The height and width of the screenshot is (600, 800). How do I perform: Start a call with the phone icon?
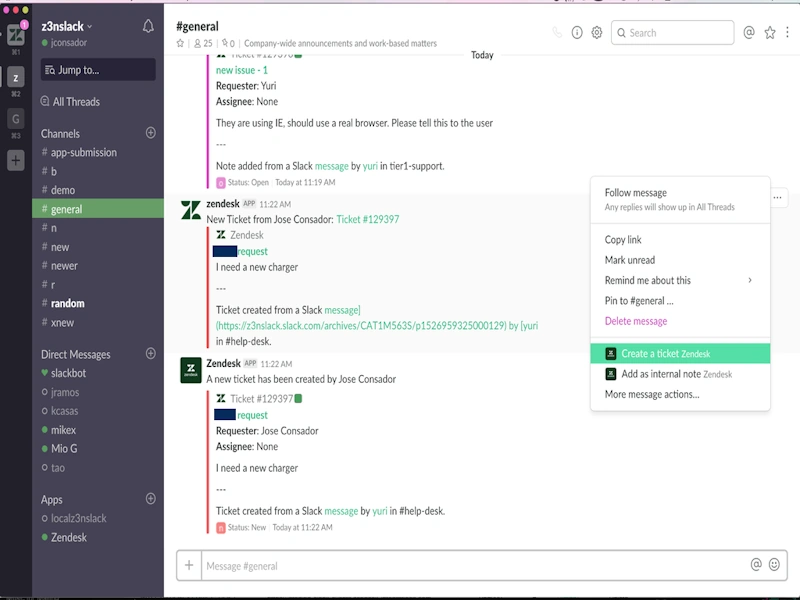click(x=557, y=33)
